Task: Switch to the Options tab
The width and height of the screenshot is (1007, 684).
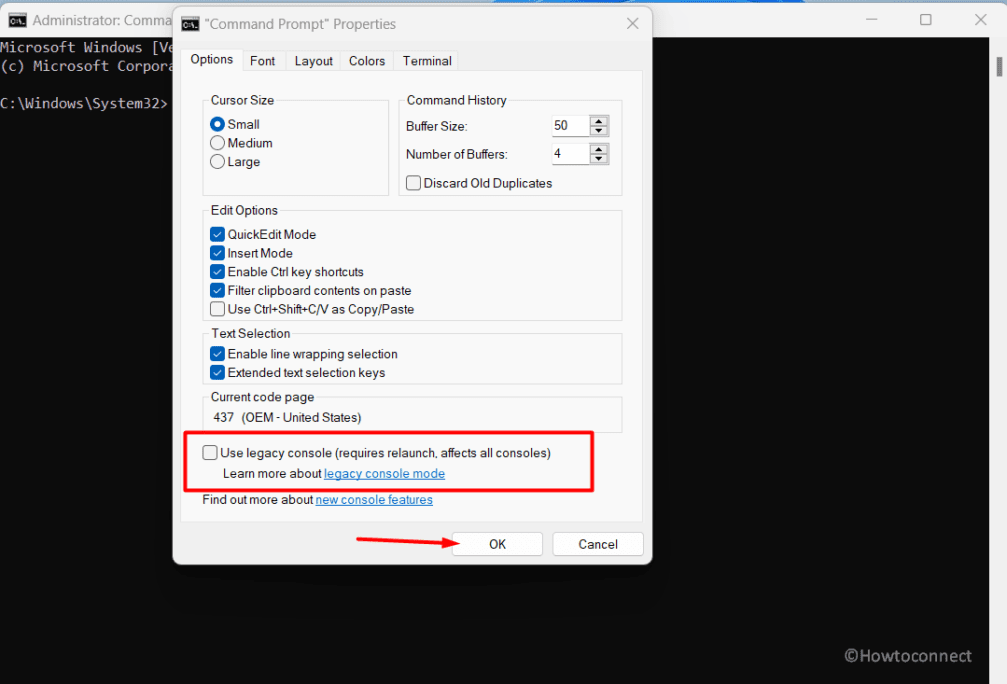Action: [x=211, y=60]
